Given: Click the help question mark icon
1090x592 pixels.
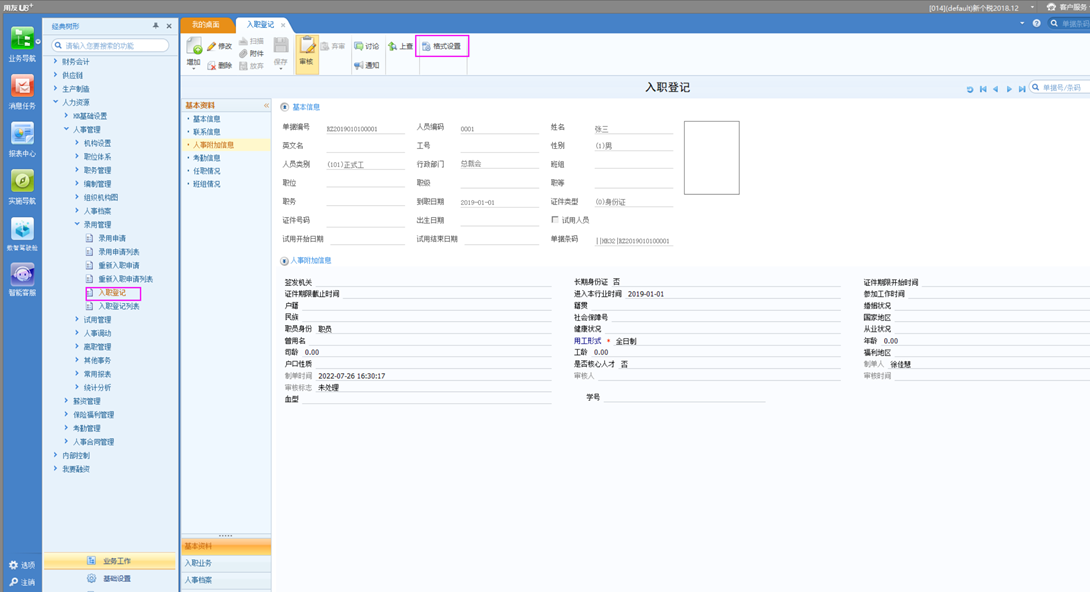Looking at the screenshot, I should point(1036,24).
